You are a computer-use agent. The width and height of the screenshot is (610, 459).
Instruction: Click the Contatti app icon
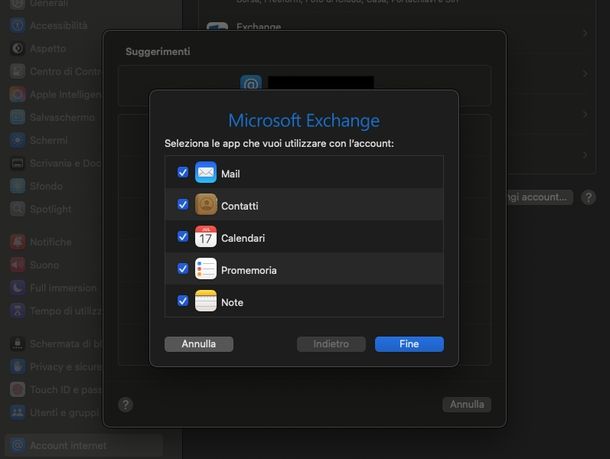tap(206, 205)
